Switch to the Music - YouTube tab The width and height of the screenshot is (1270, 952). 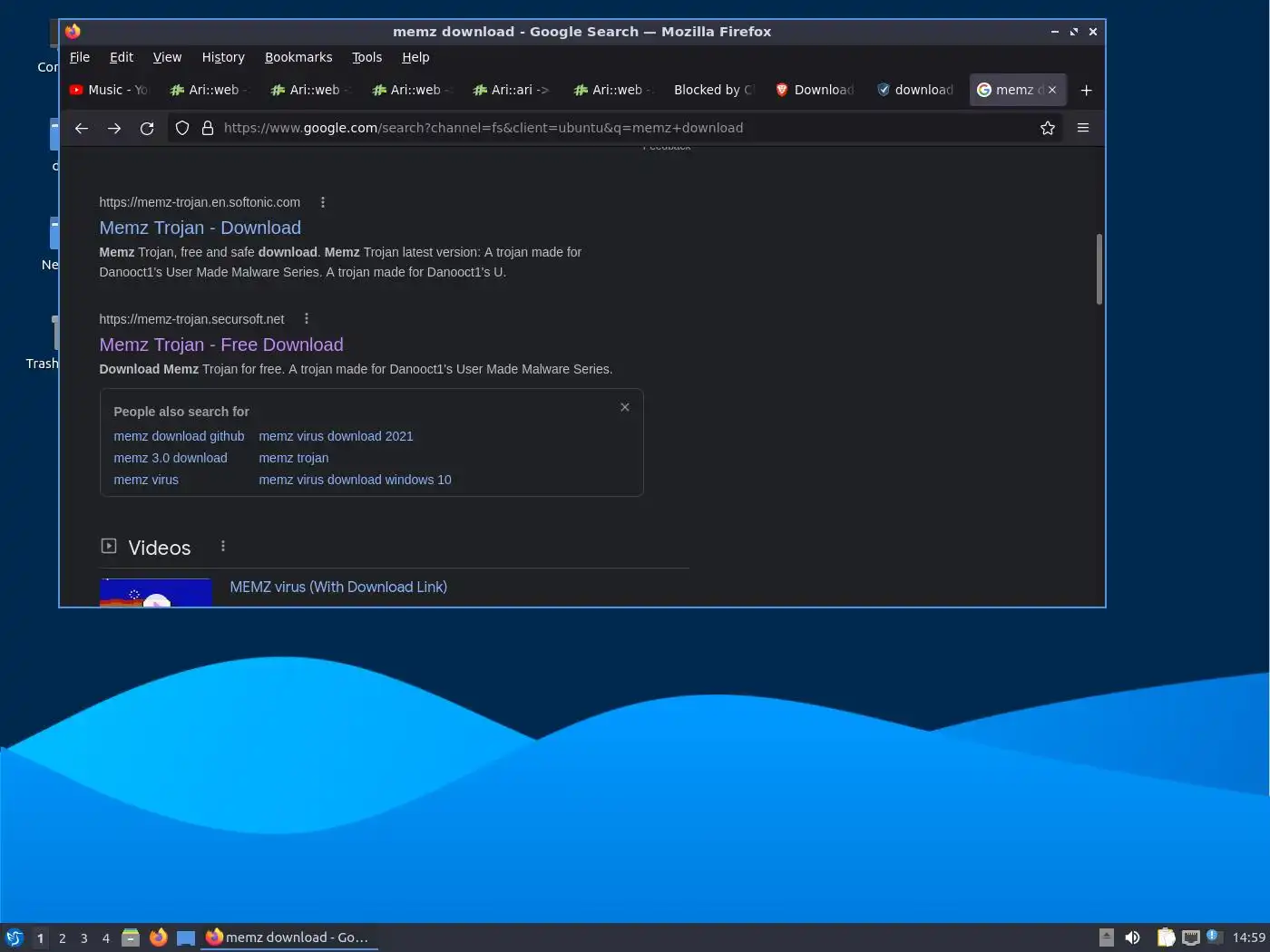pyautogui.click(x=109, y=90)
